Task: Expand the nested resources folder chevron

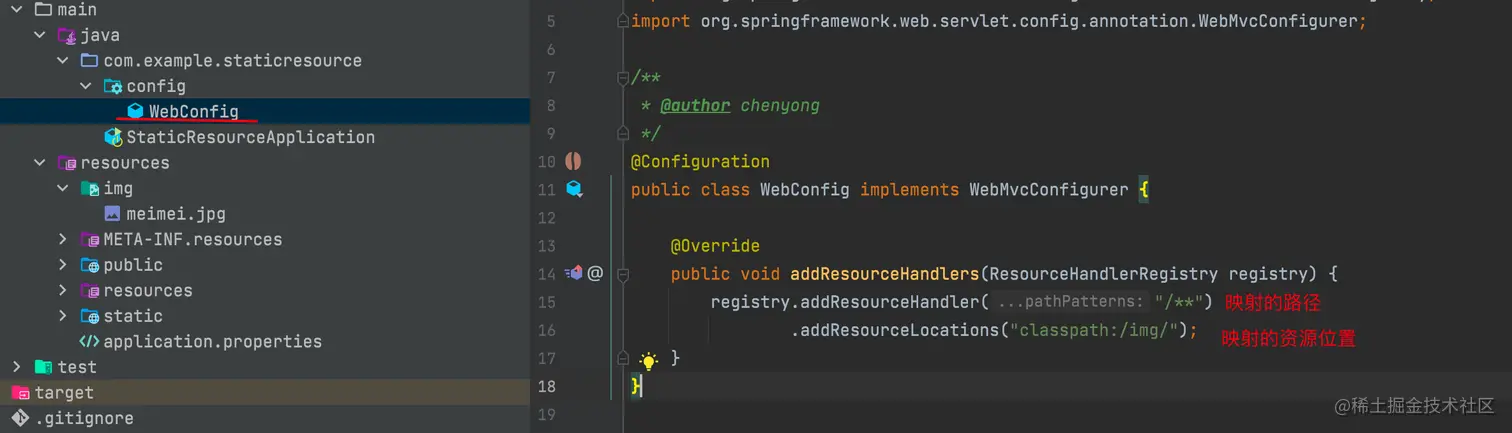Action: pyautogui.click(x=62, y=290)
